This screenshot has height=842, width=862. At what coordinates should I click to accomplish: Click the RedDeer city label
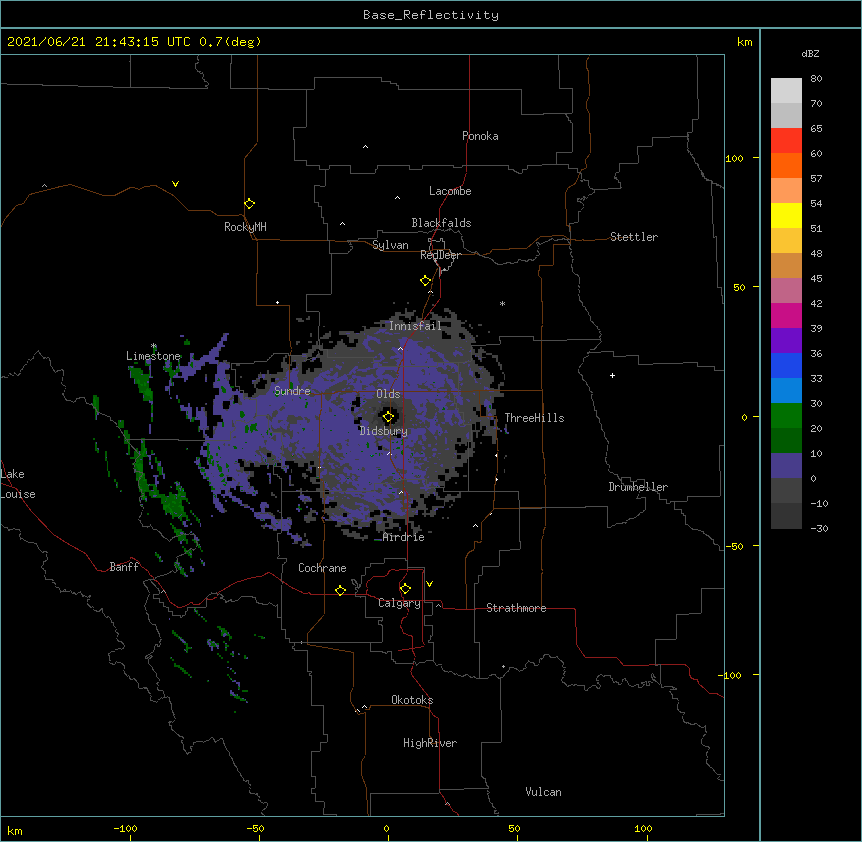pyautogui.click(x=440, y=255)
